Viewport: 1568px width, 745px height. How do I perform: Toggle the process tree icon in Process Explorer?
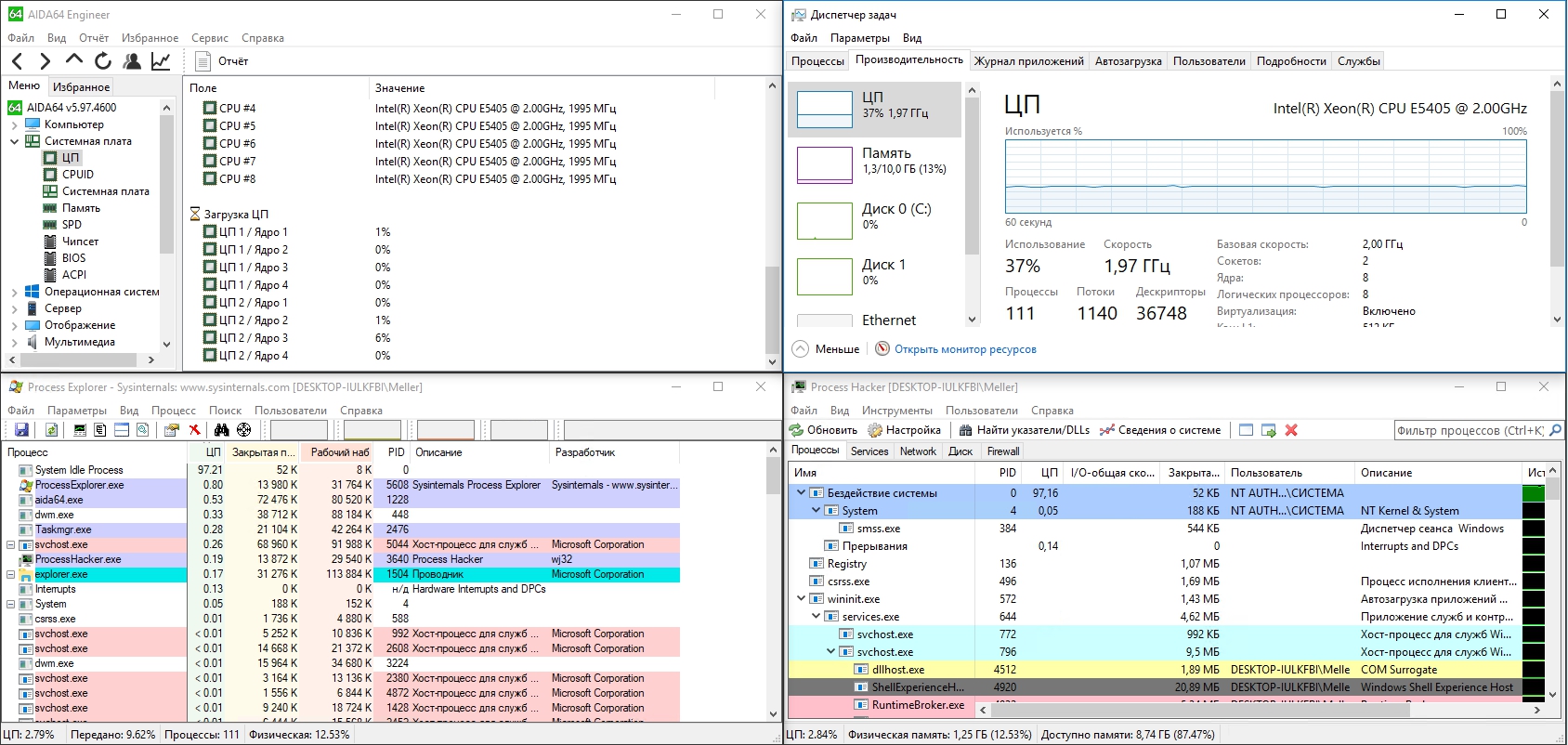[x=100, y=430]
